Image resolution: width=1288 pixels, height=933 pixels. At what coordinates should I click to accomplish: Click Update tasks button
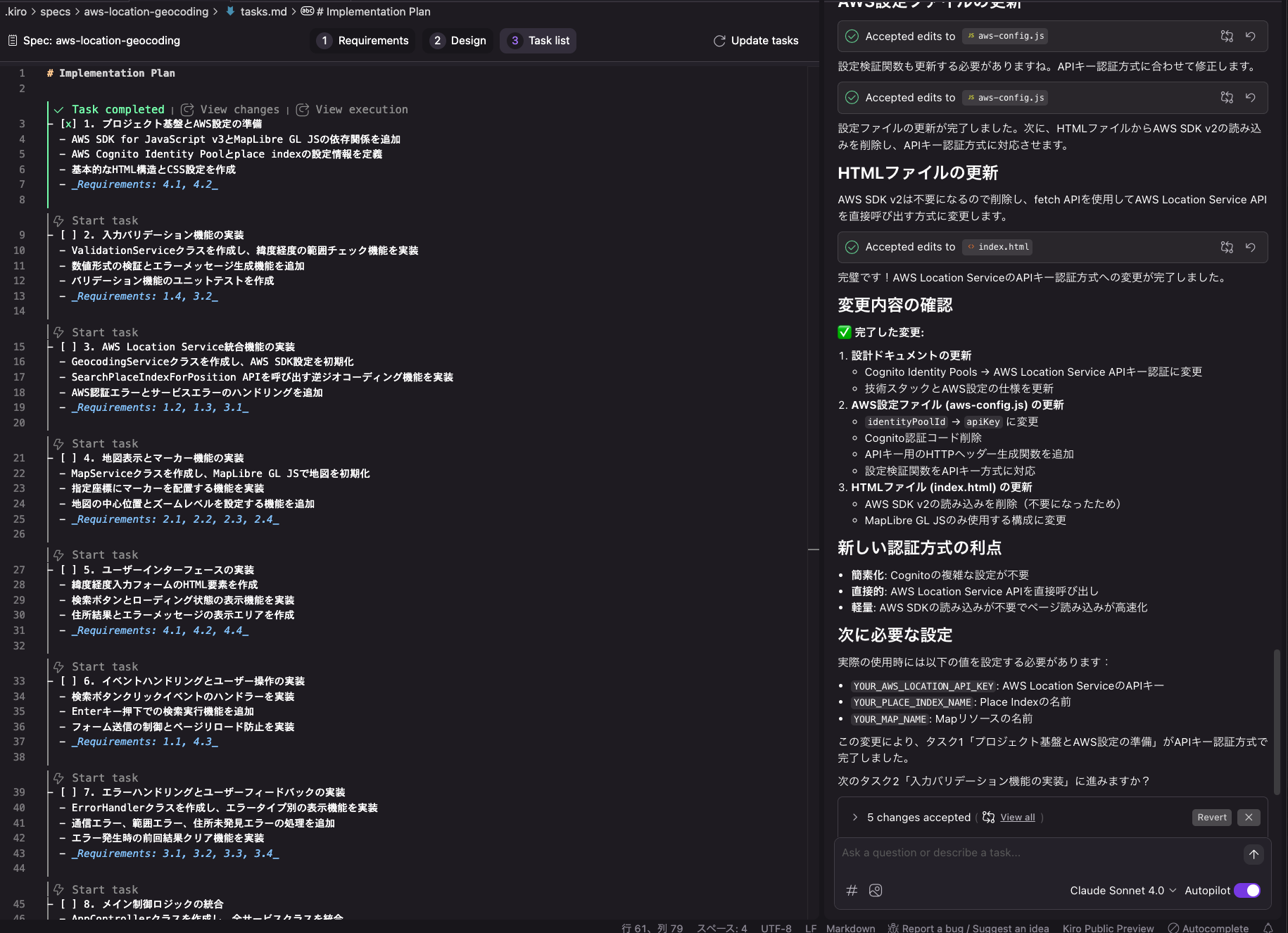[756, 41]
